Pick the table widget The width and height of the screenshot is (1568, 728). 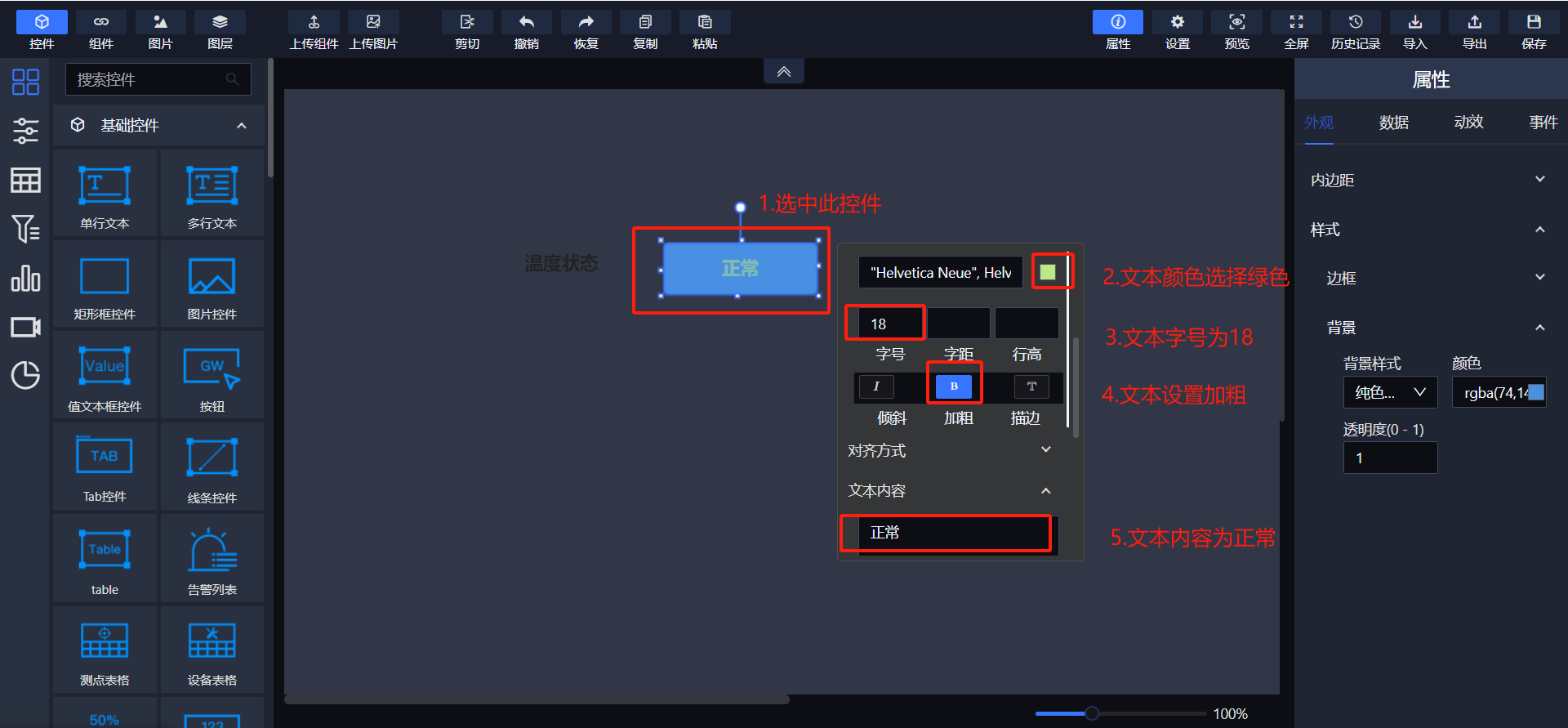105,559
